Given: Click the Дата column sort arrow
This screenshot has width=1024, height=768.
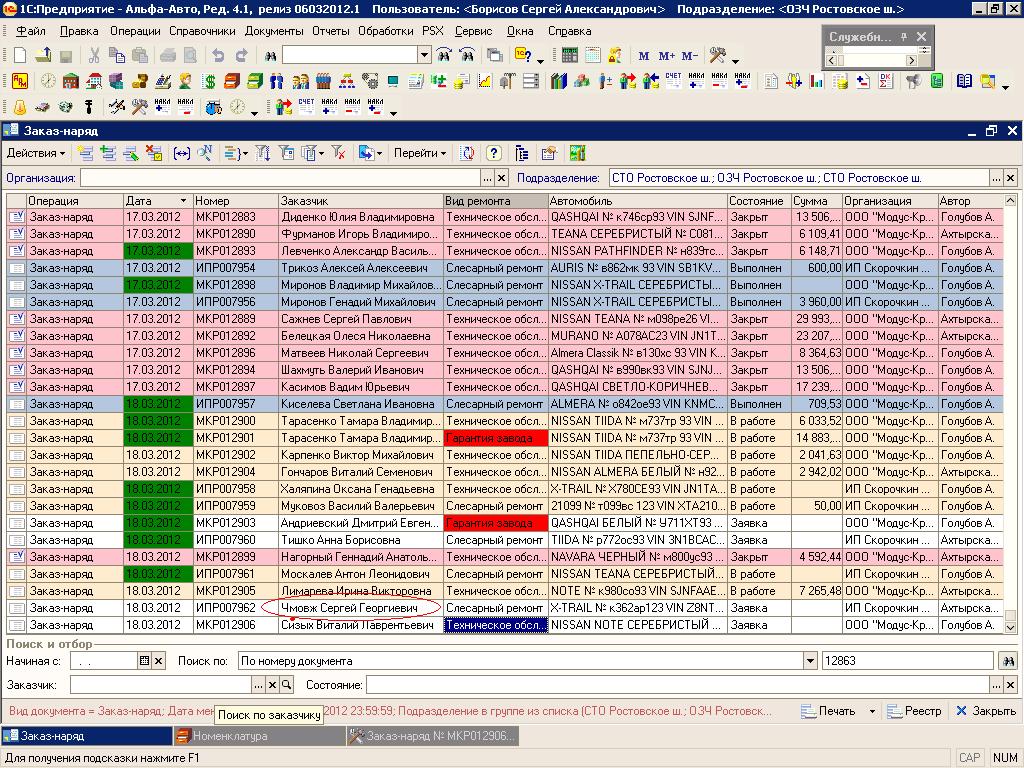Looking at the screenshot, I should (x=183, y=201).
